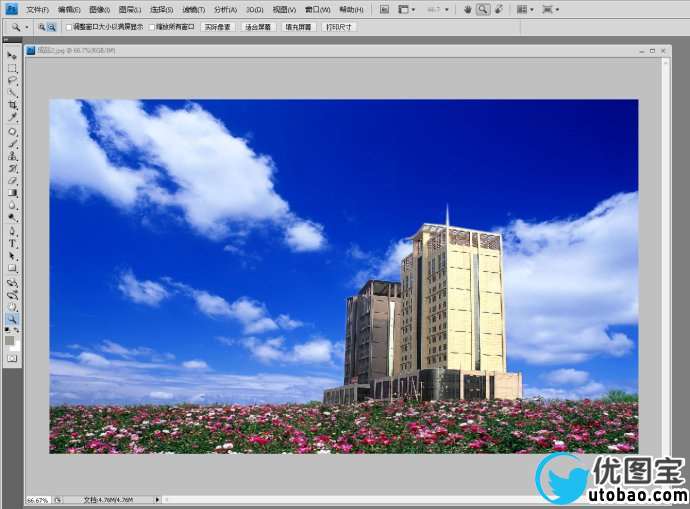
Task: Select the Zoom tool in the toolbox
Action: click(x=12, y=319)
